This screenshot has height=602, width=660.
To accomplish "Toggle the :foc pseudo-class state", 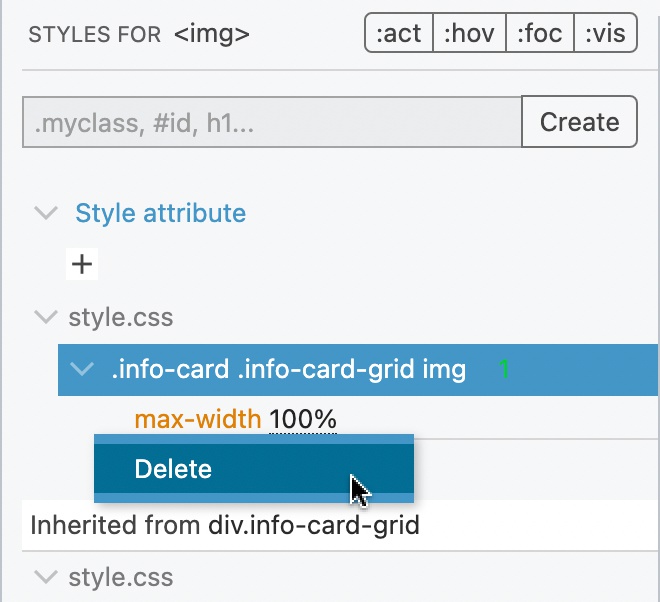I will (x=540, y=33).
